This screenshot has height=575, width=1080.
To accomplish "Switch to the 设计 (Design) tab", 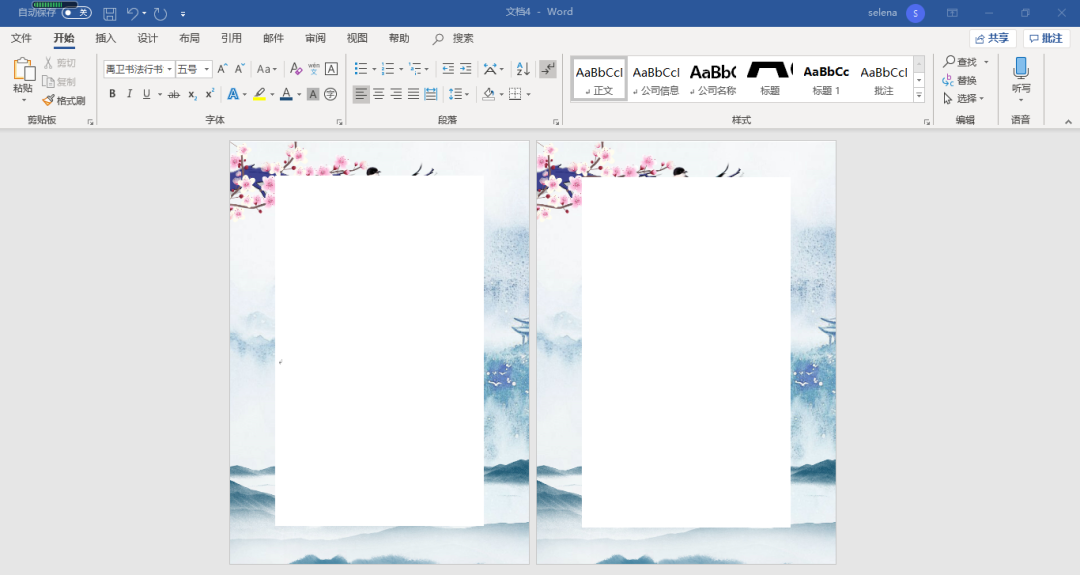I will click(147, 39).
